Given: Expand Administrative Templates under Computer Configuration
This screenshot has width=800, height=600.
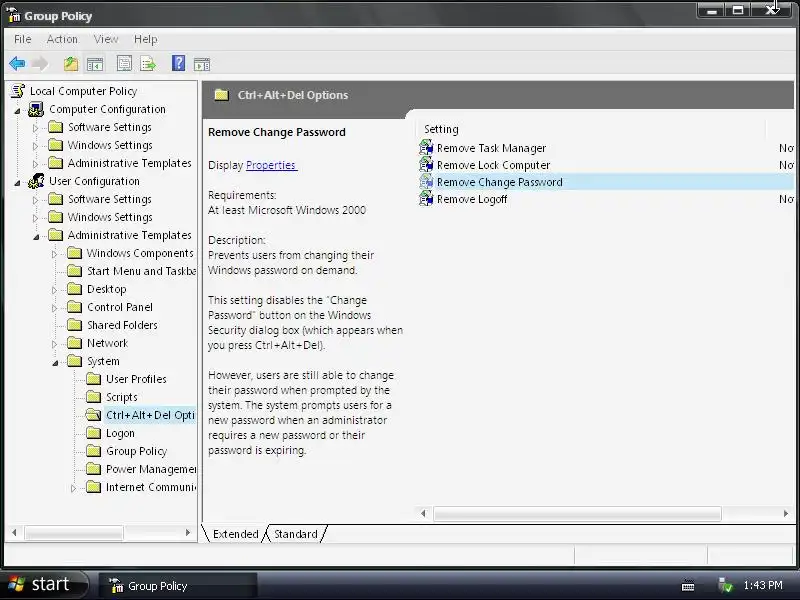Looking at the screenshot, I should pyautogui.click(x=35, y=164).
